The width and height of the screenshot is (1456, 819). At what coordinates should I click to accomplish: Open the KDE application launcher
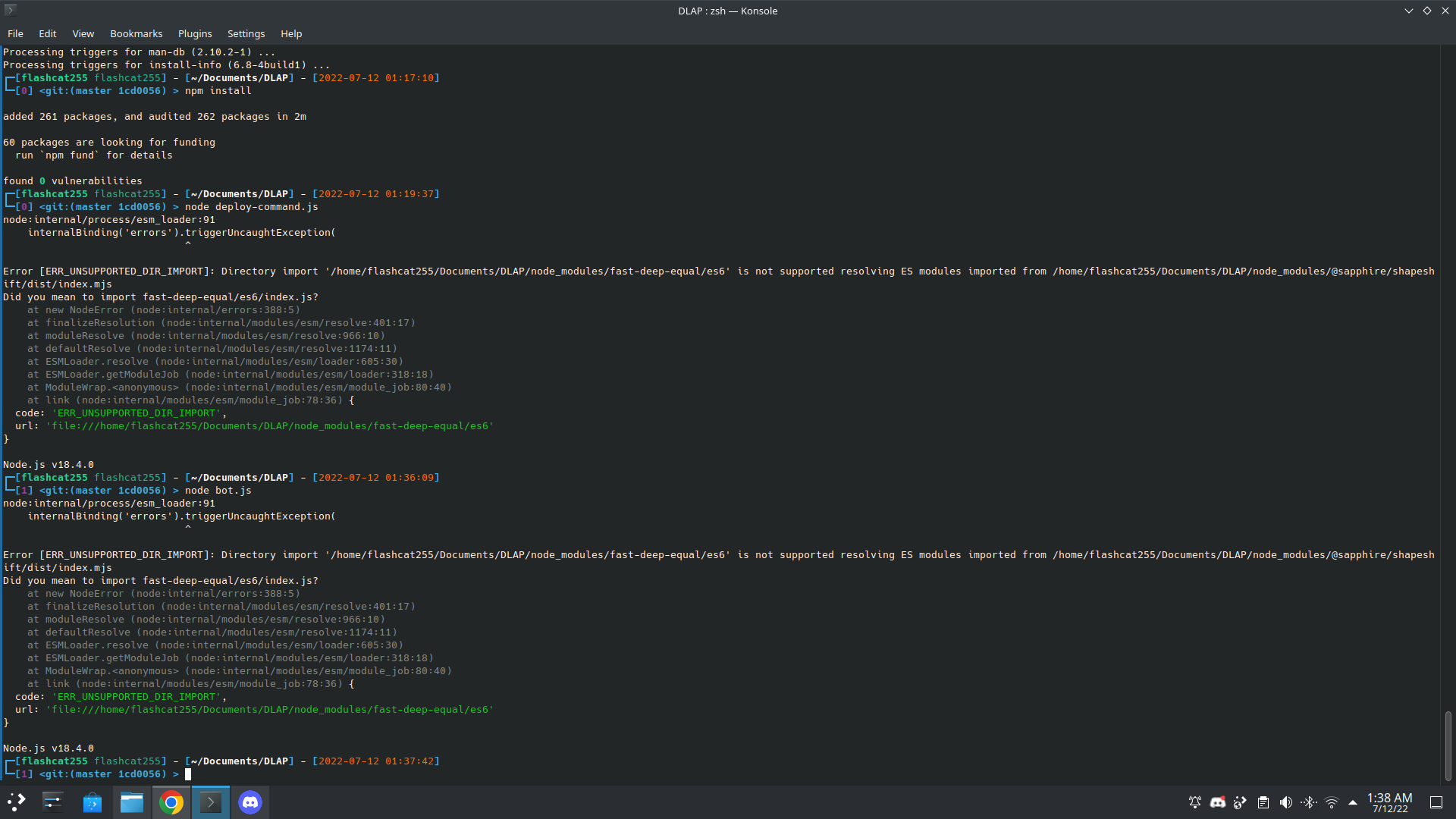point(17,802)
